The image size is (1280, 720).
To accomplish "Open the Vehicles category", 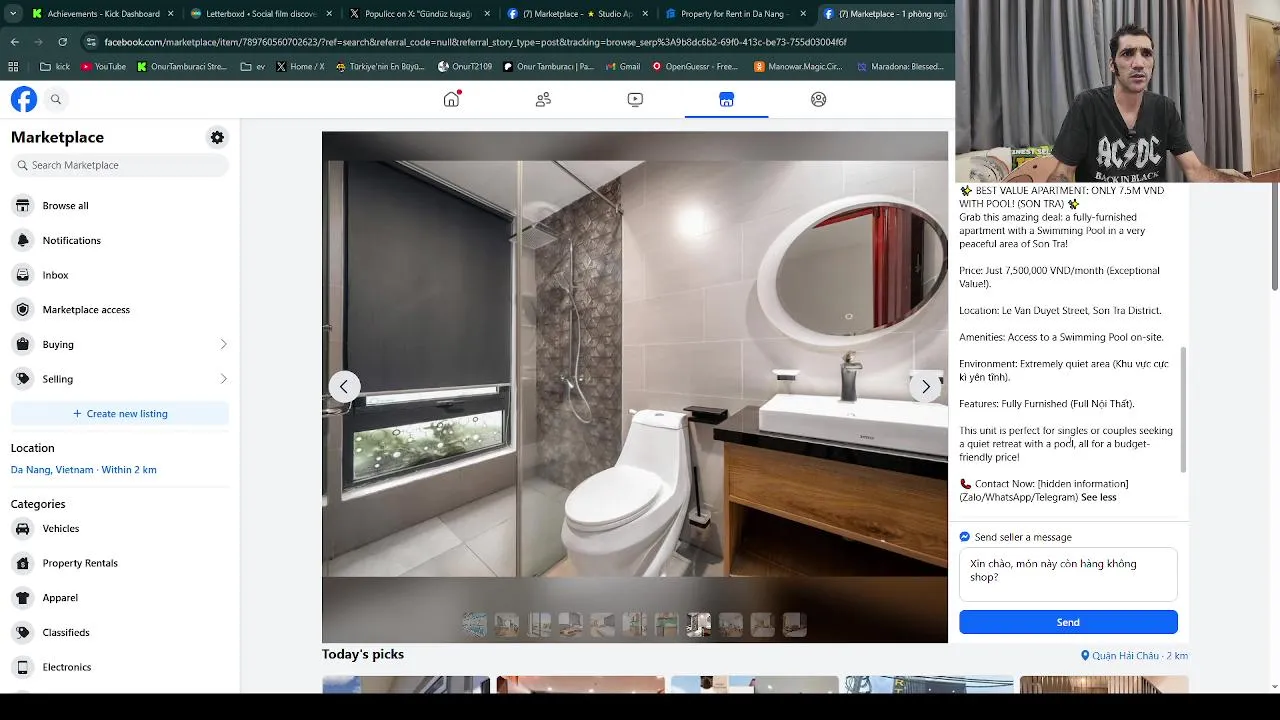I will [120, 528].
